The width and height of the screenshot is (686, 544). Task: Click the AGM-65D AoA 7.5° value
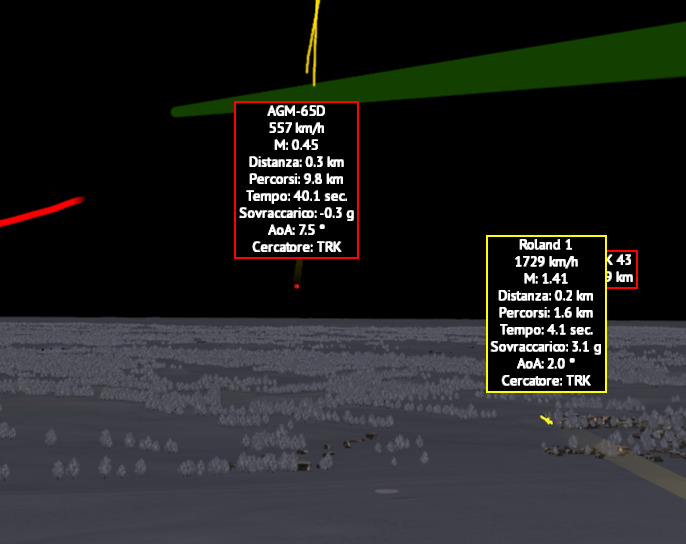click(296, 230)
